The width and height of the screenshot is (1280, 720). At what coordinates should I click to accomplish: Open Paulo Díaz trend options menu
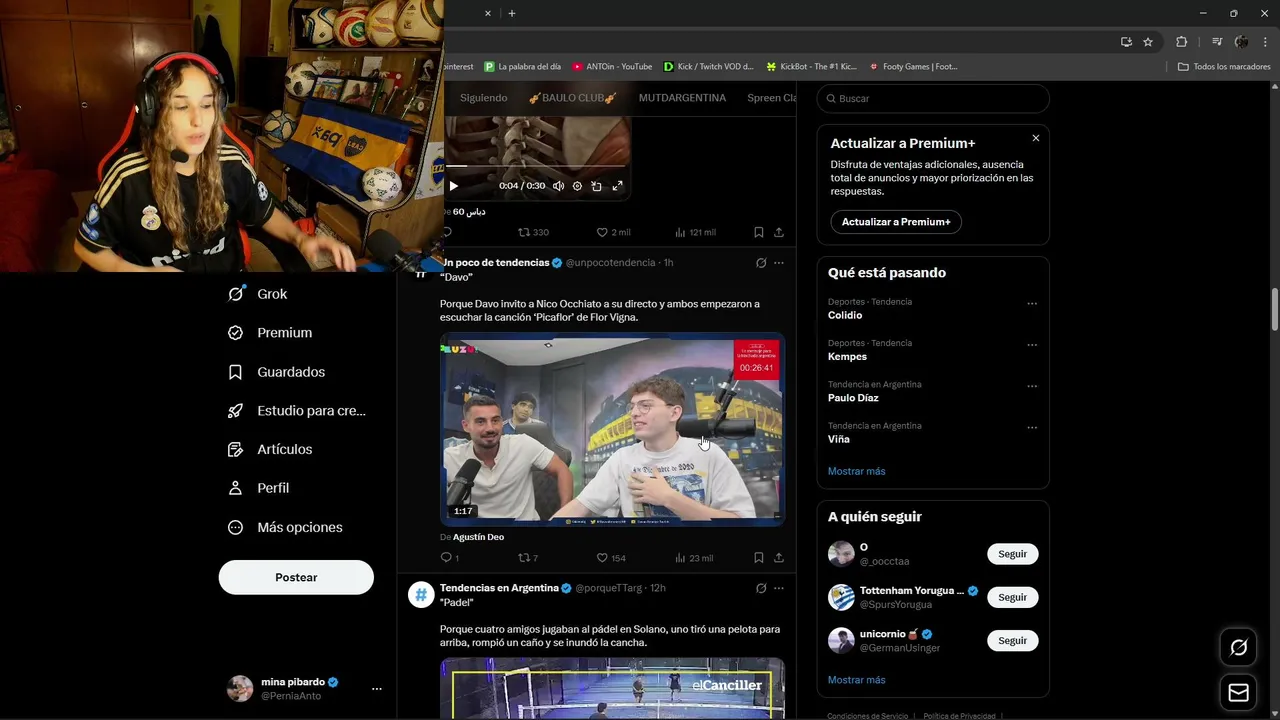tap(1032, 386)
